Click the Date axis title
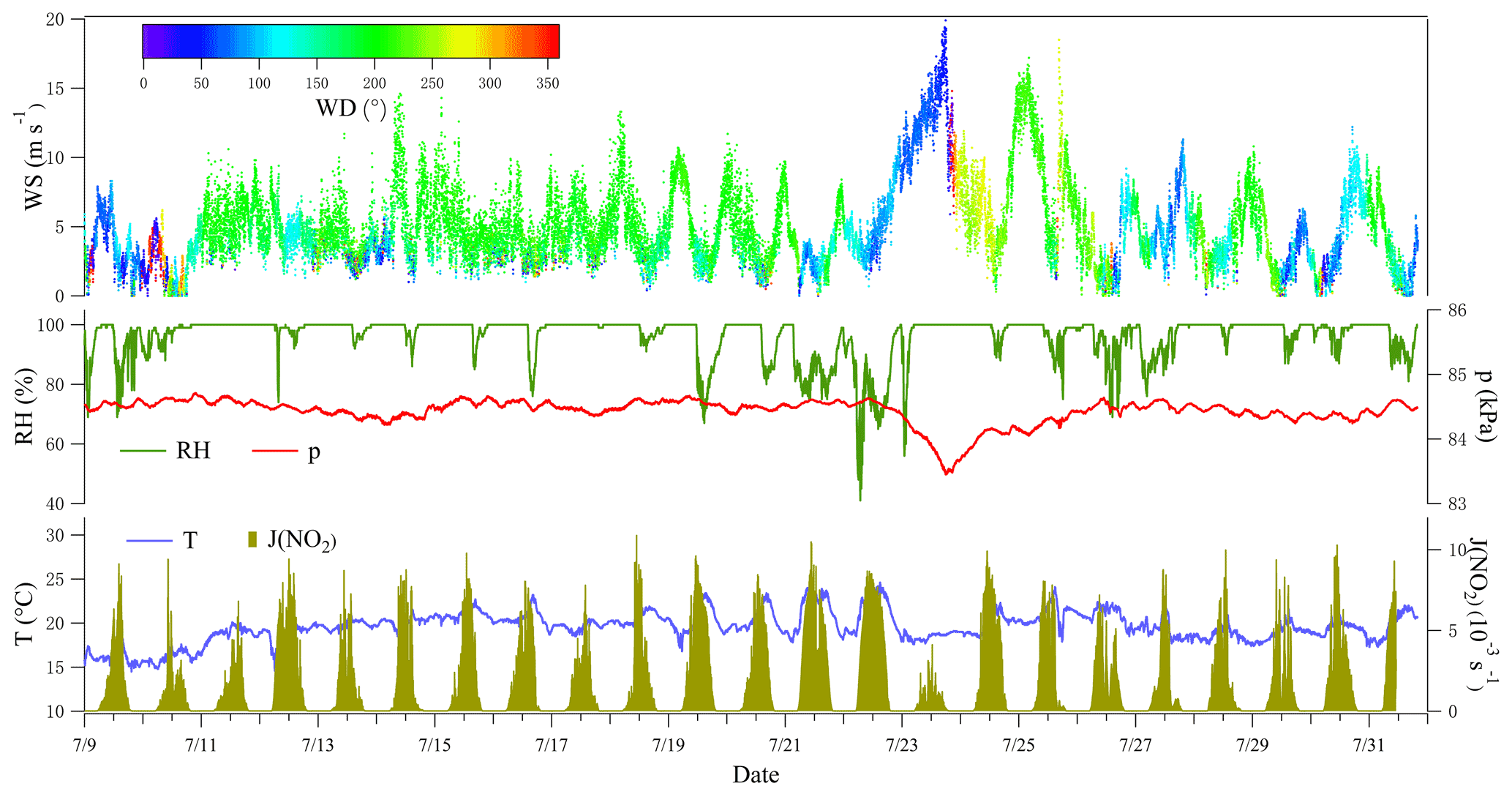Screen dimensions: 1512x797 (756, 775)
